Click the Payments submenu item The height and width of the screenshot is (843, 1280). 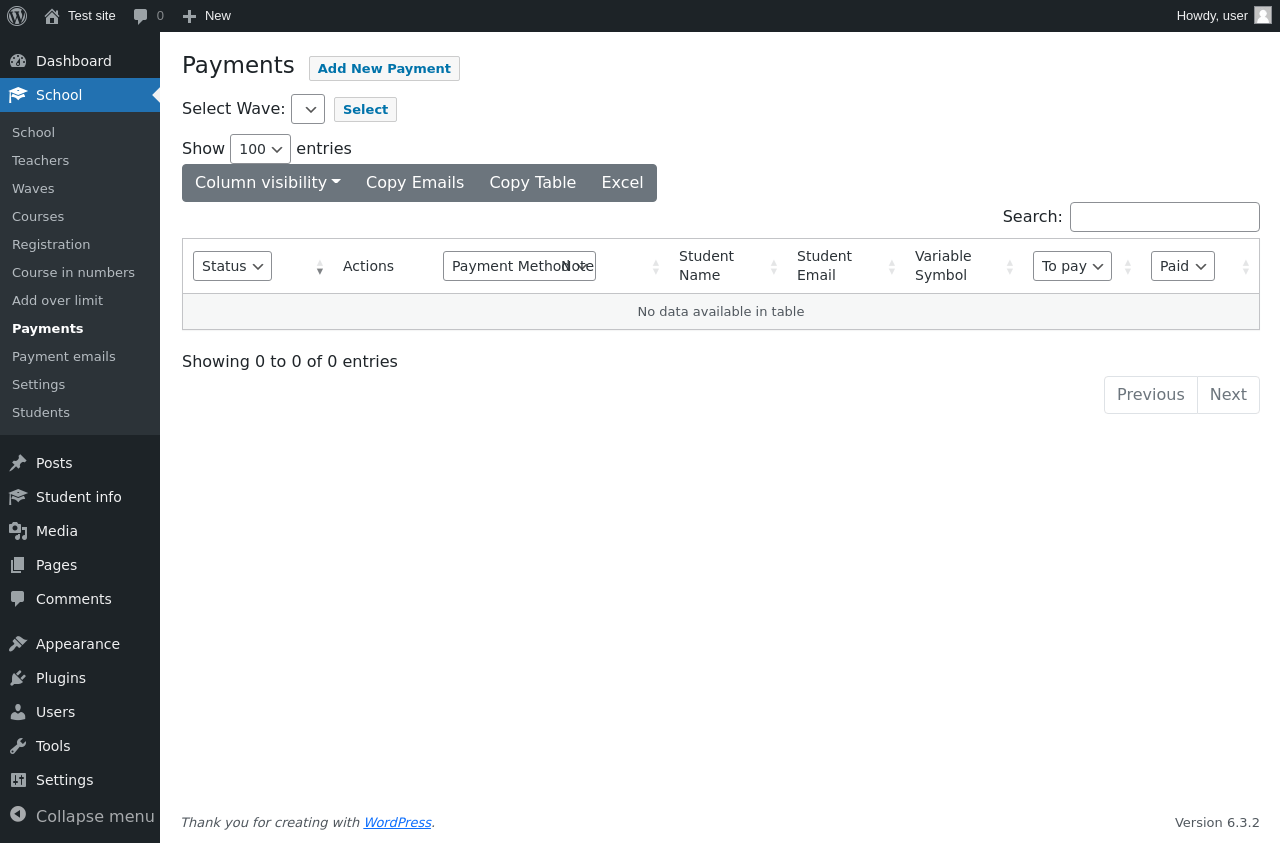pos(48,328)
